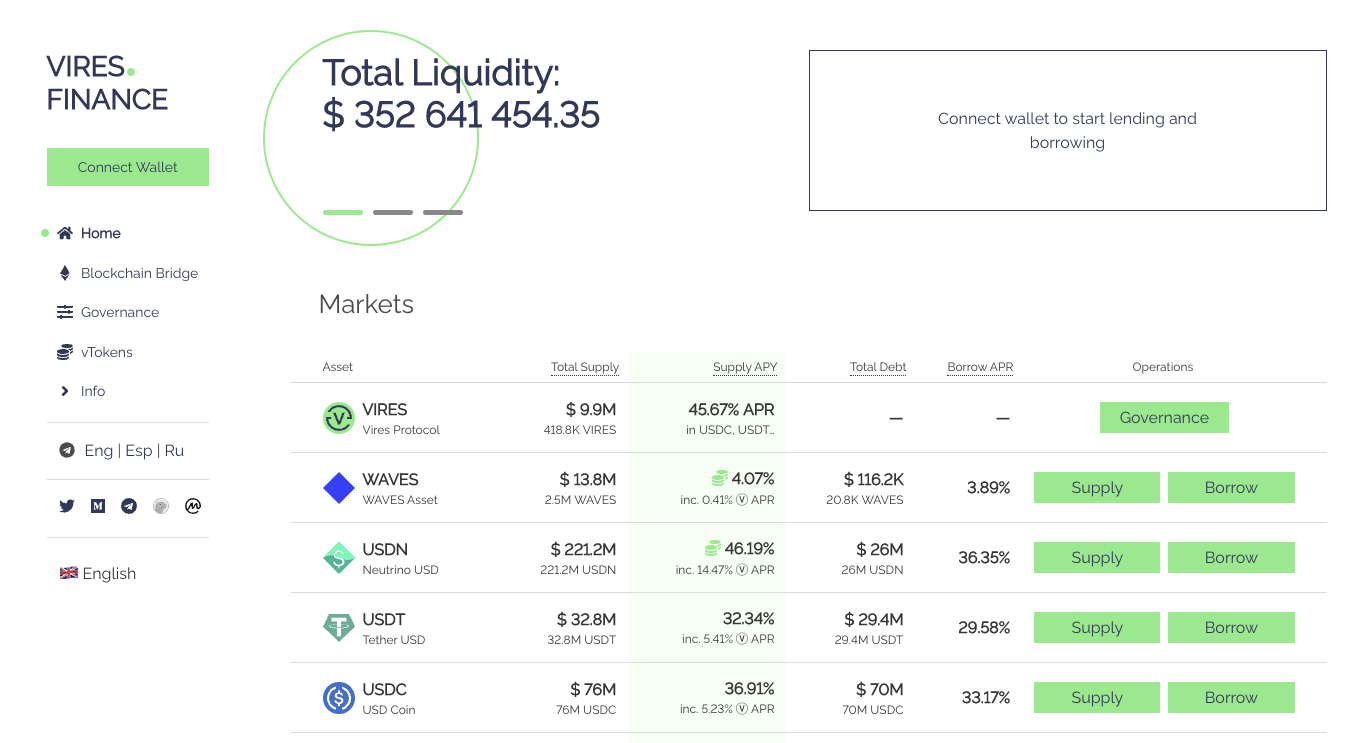Select the Ru language option
The image size is (1358, 743).
point(174,450)
